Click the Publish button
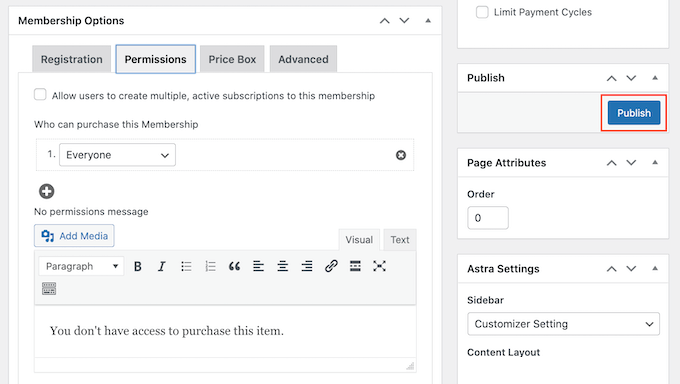680x384 pixels. pos(634,113)
